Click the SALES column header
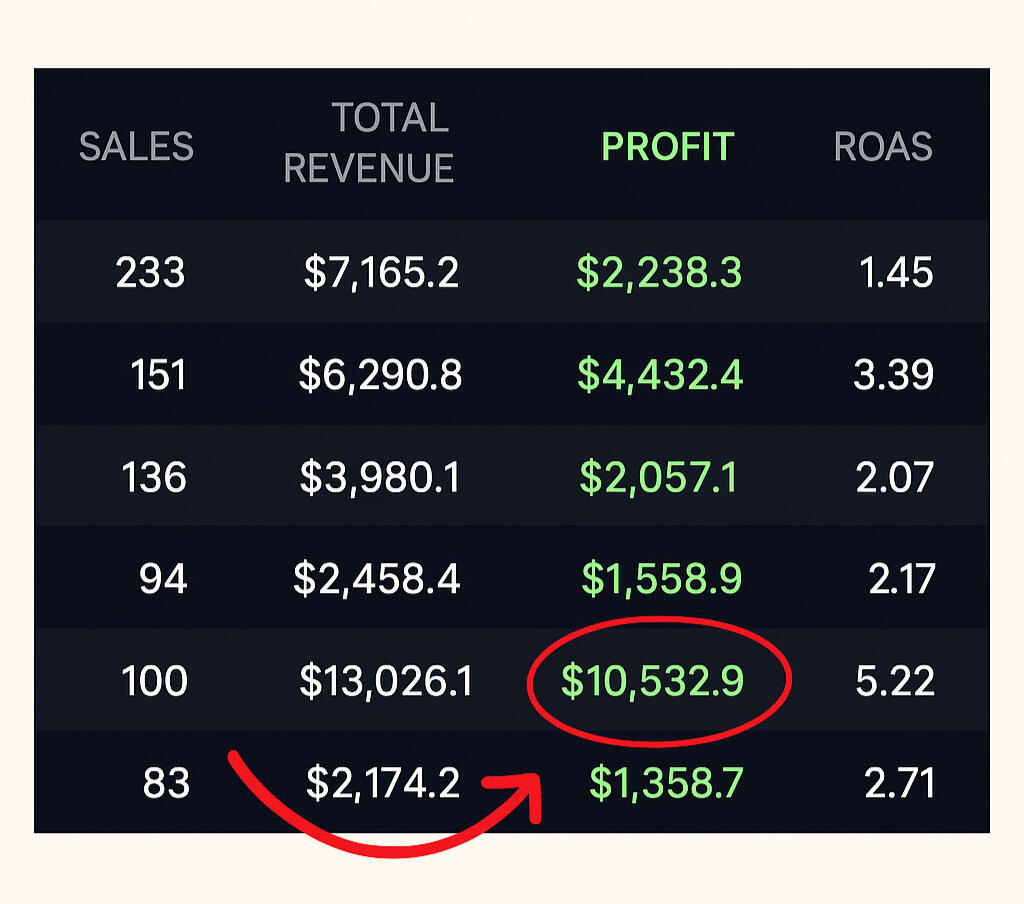Image resolution: width=1024 pixels, height=904 pixels. [x=136, y=147]
